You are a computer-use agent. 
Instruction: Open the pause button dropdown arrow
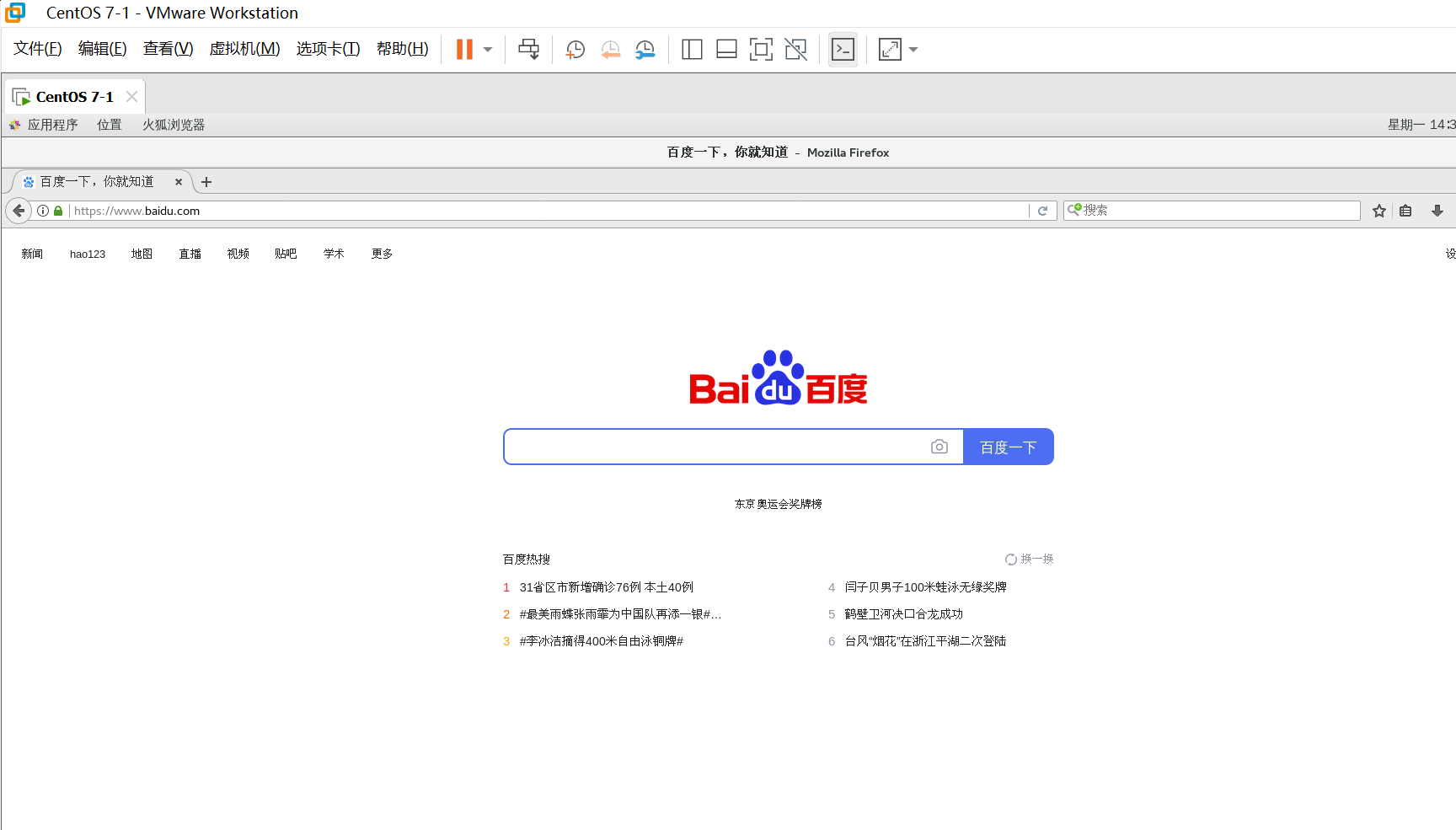[x=486, y=49]
